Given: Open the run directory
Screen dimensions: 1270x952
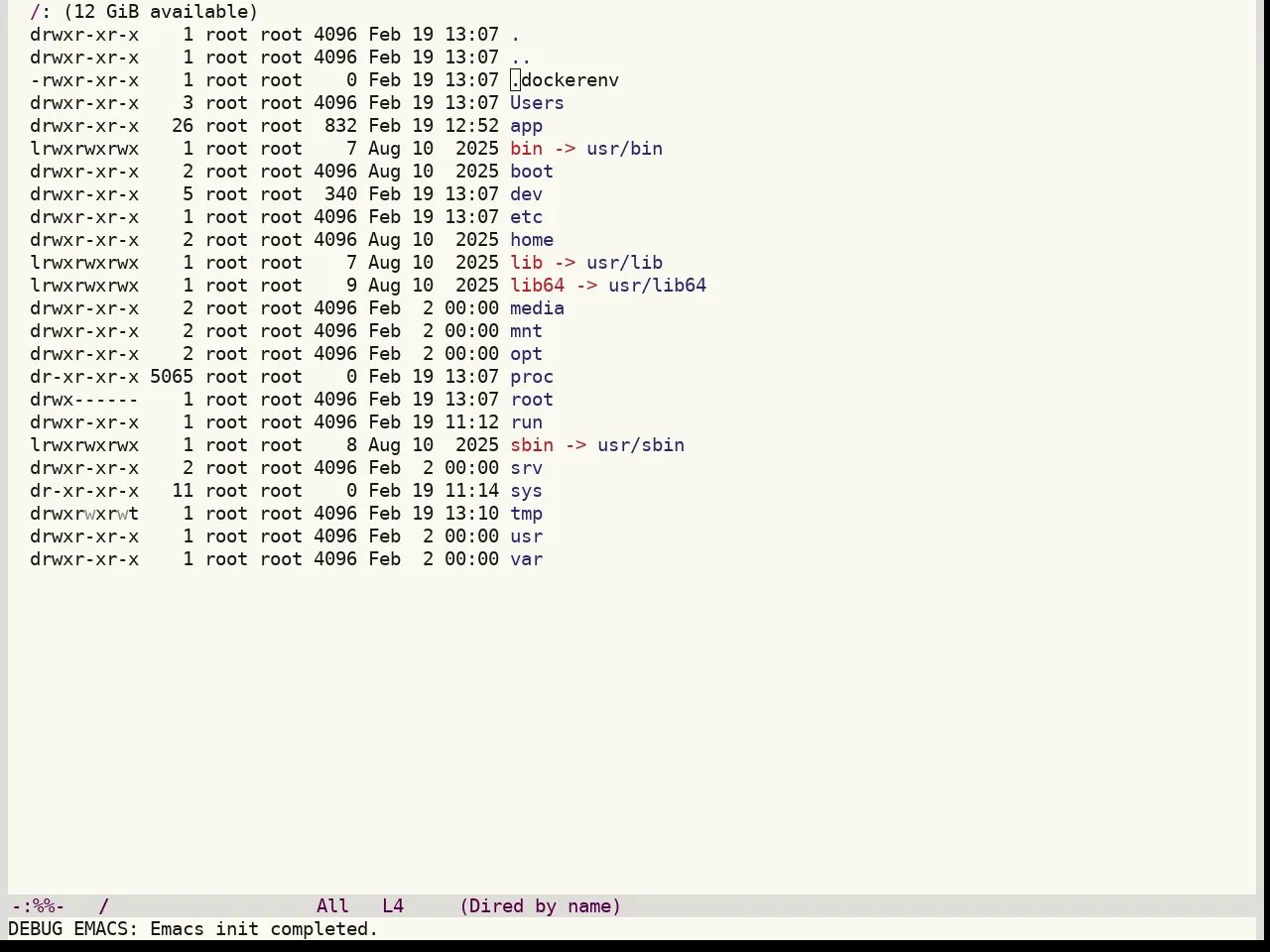Looking at the screenshot, I should (x=526, y=422).
